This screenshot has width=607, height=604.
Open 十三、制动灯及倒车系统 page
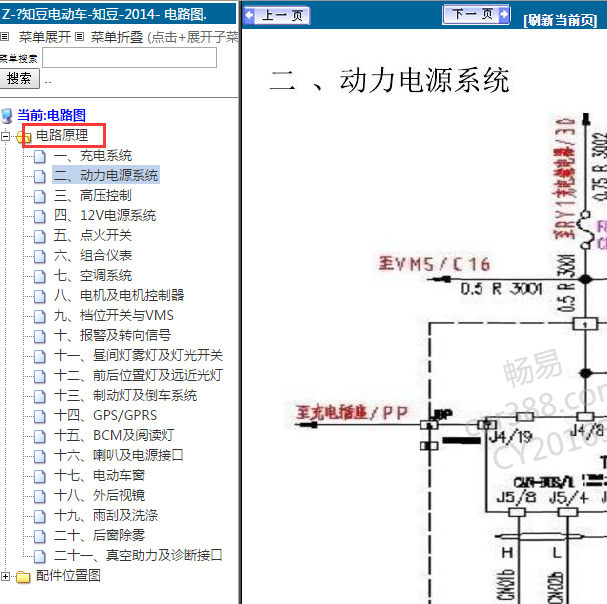(x=125, y=396)
